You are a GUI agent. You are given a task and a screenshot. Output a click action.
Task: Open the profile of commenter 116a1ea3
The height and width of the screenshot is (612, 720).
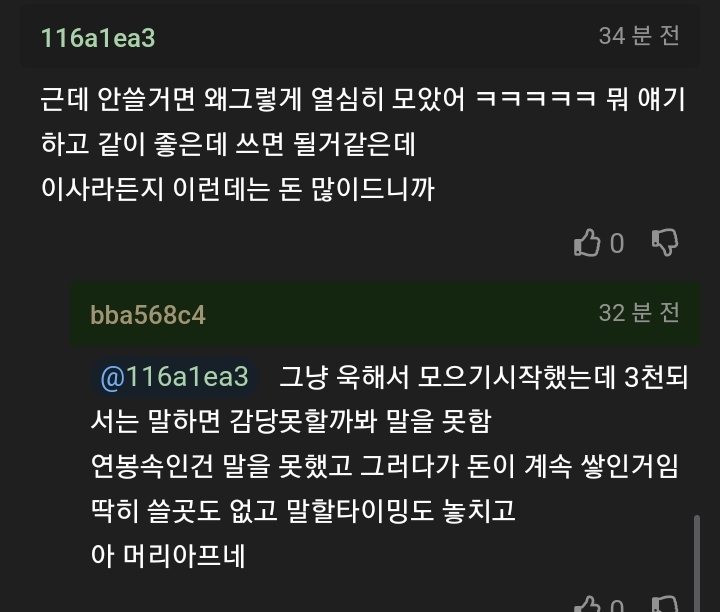pyautogui.click(x=97, y=38)
